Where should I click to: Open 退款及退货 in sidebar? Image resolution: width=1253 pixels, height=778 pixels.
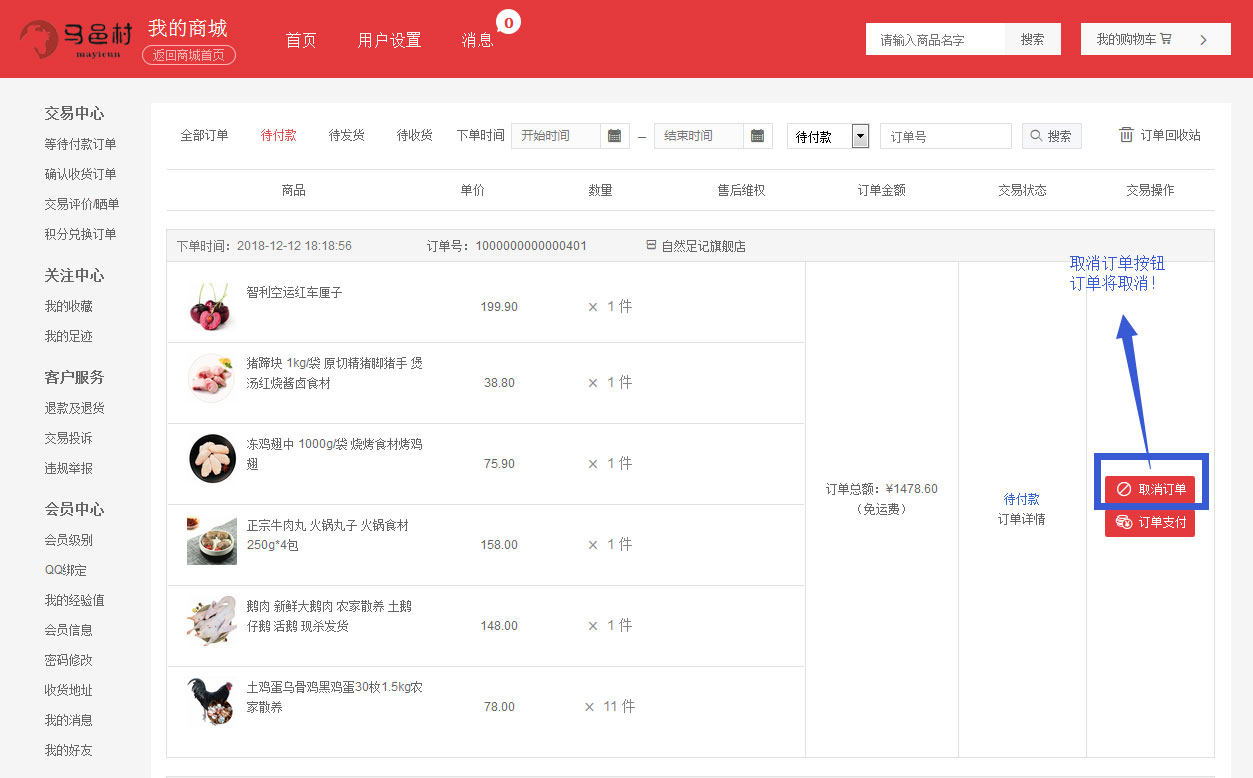[75, 408]
